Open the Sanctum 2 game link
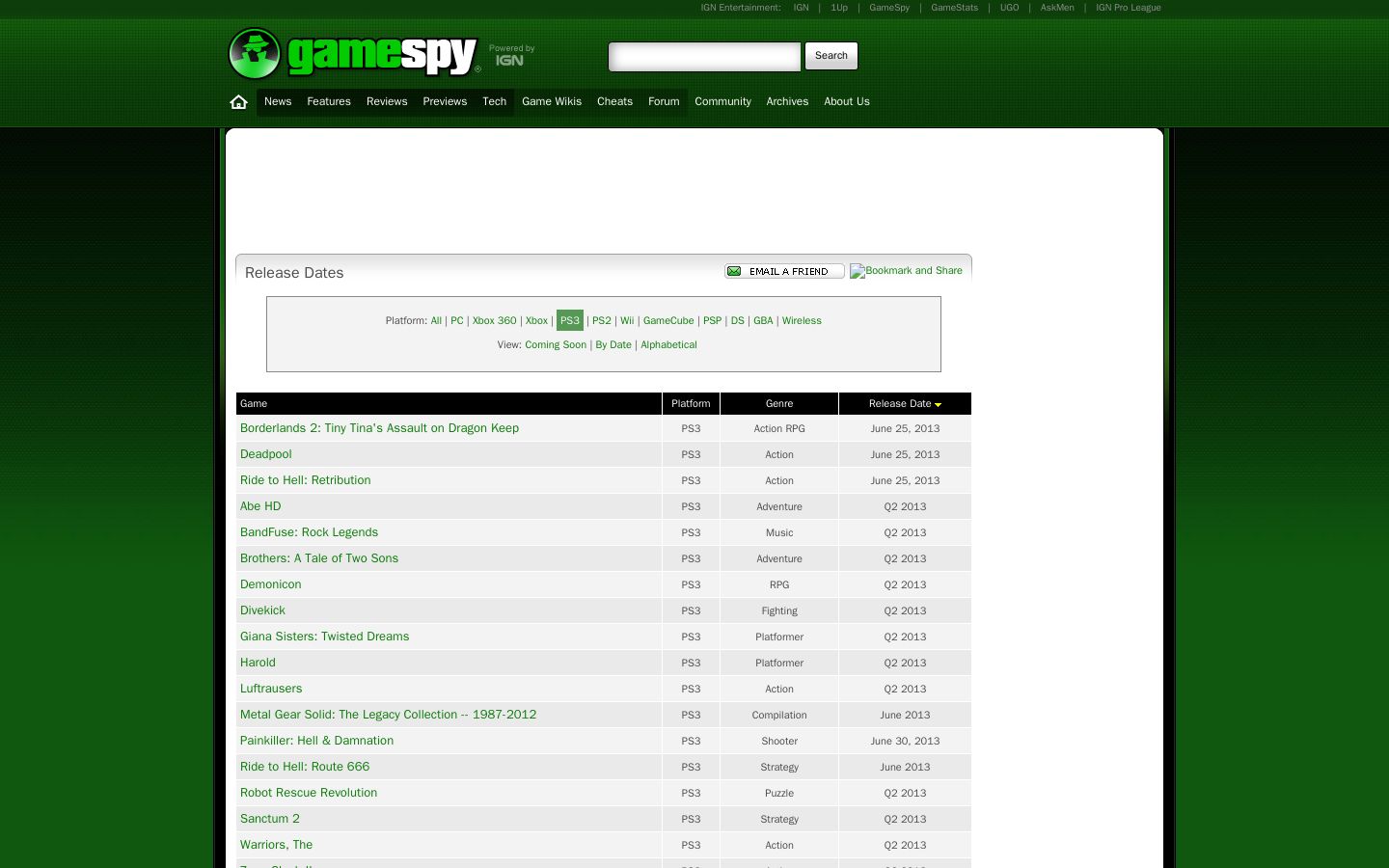 270,819
